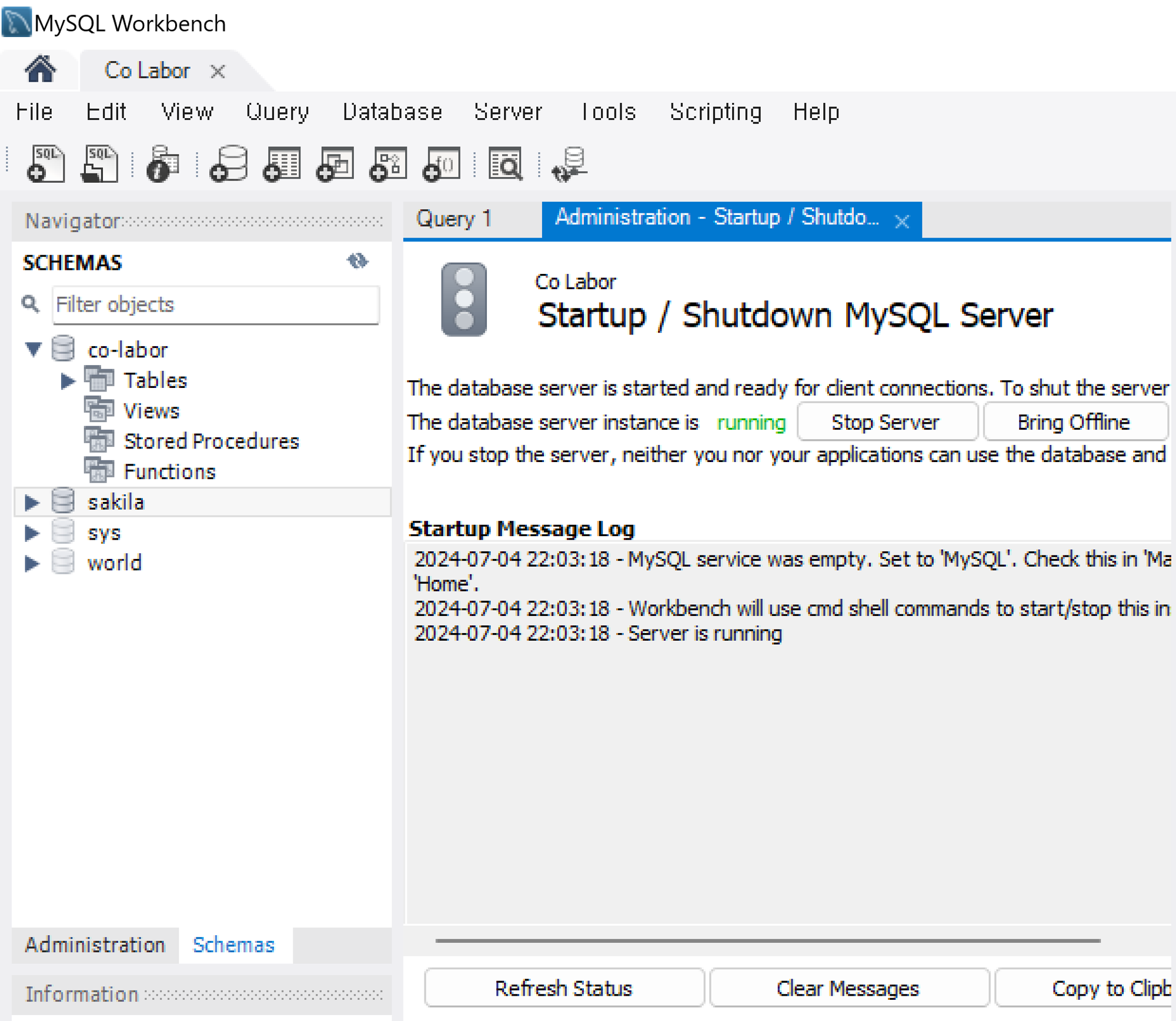Expand the Tables folder
The width and height of the screenshot is (1176, 1021).
click(x=68, y=381)
